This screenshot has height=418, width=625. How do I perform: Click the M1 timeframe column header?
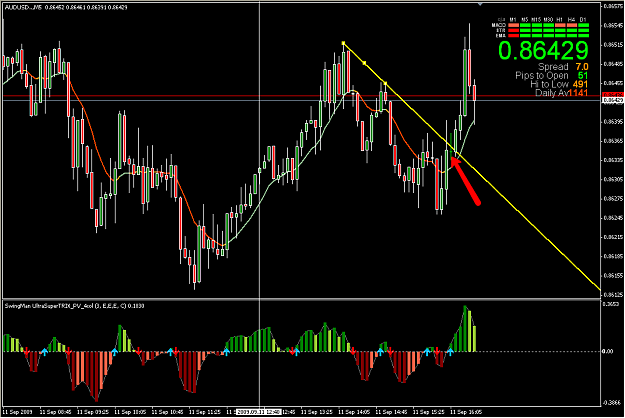coord(513,19)
